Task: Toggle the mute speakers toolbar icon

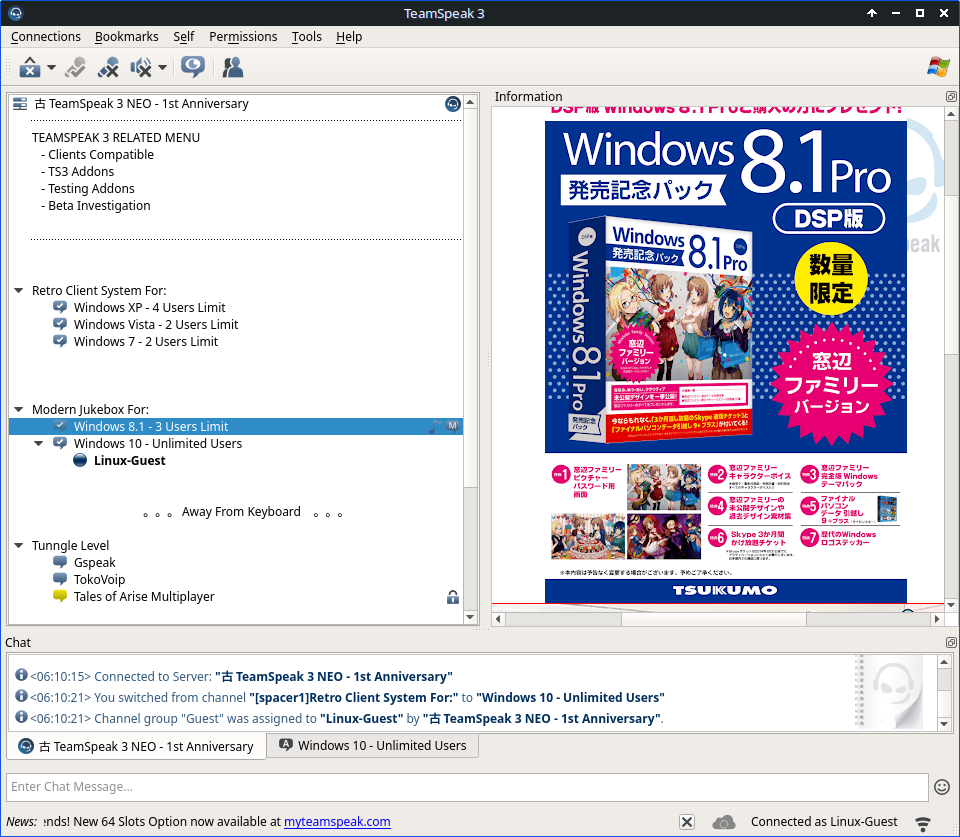Action: pyautogui.click(x=141, y=67)
